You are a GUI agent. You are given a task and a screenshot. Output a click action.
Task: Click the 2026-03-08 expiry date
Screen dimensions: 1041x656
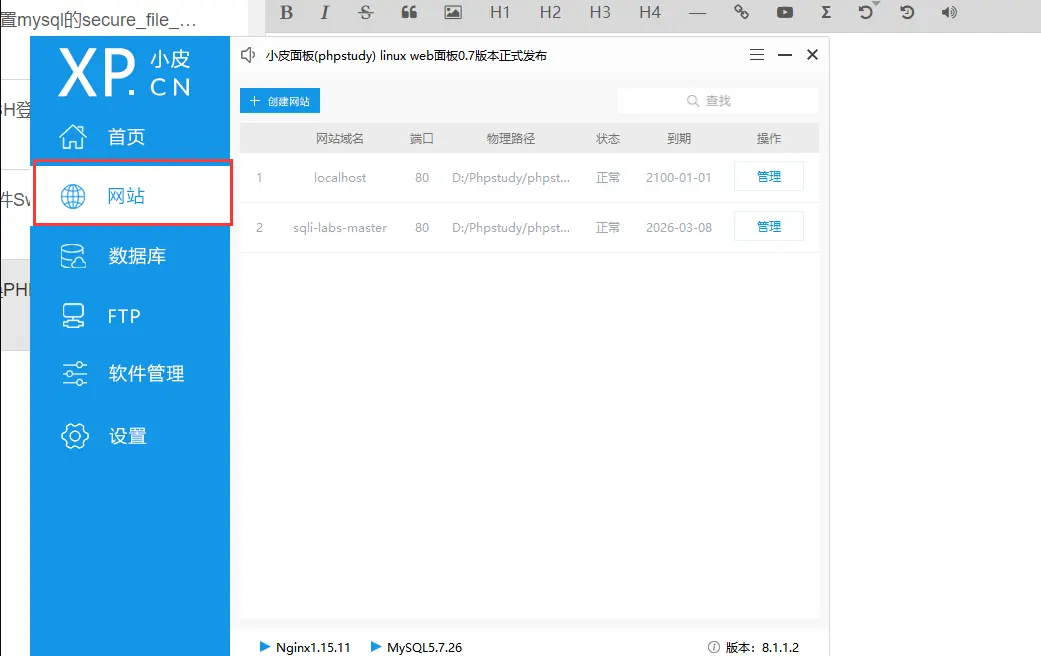(x=679, y=228)
